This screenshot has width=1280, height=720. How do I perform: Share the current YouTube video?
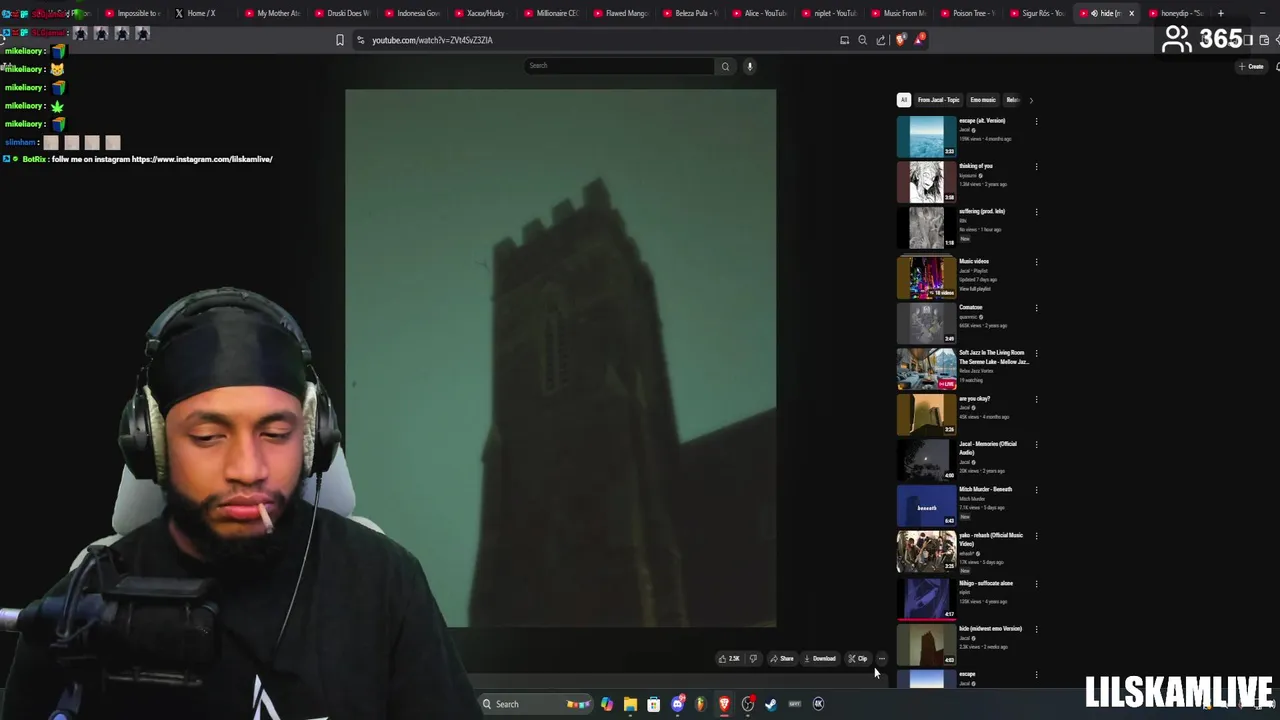coord(782,658)
